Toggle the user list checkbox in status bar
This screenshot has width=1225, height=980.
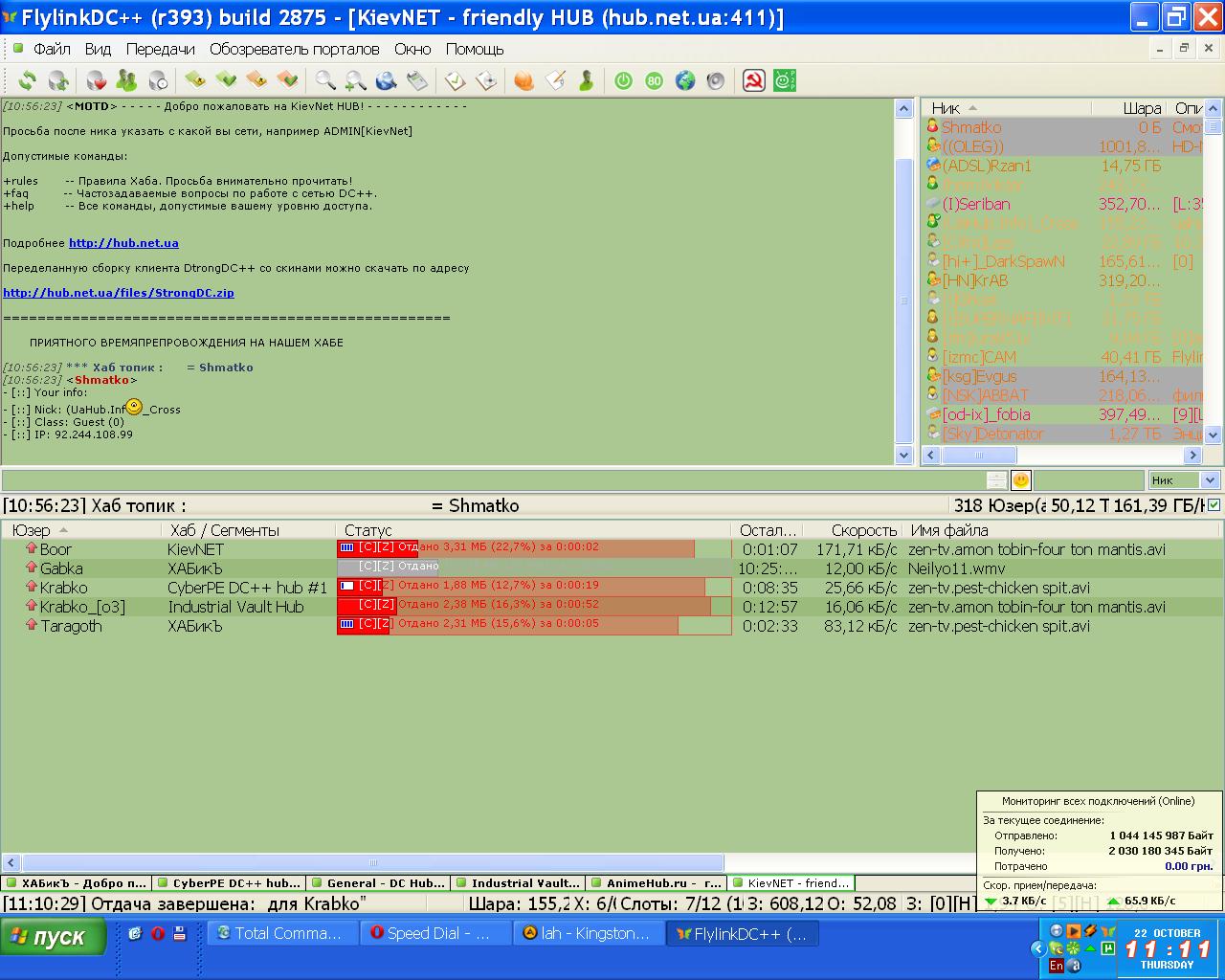pyautogui.click(x=1214, y=505)
